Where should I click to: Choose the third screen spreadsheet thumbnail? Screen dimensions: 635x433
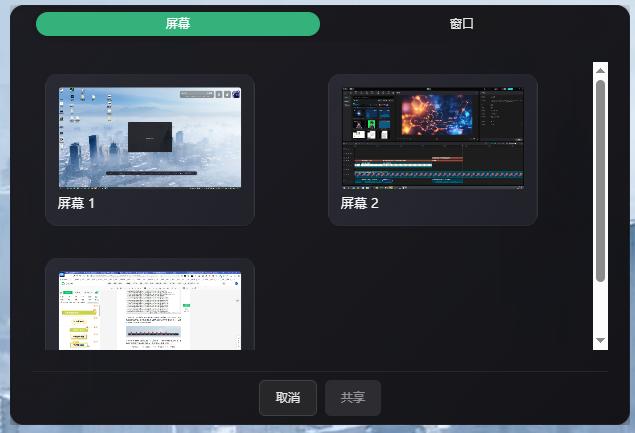(150, 309)
